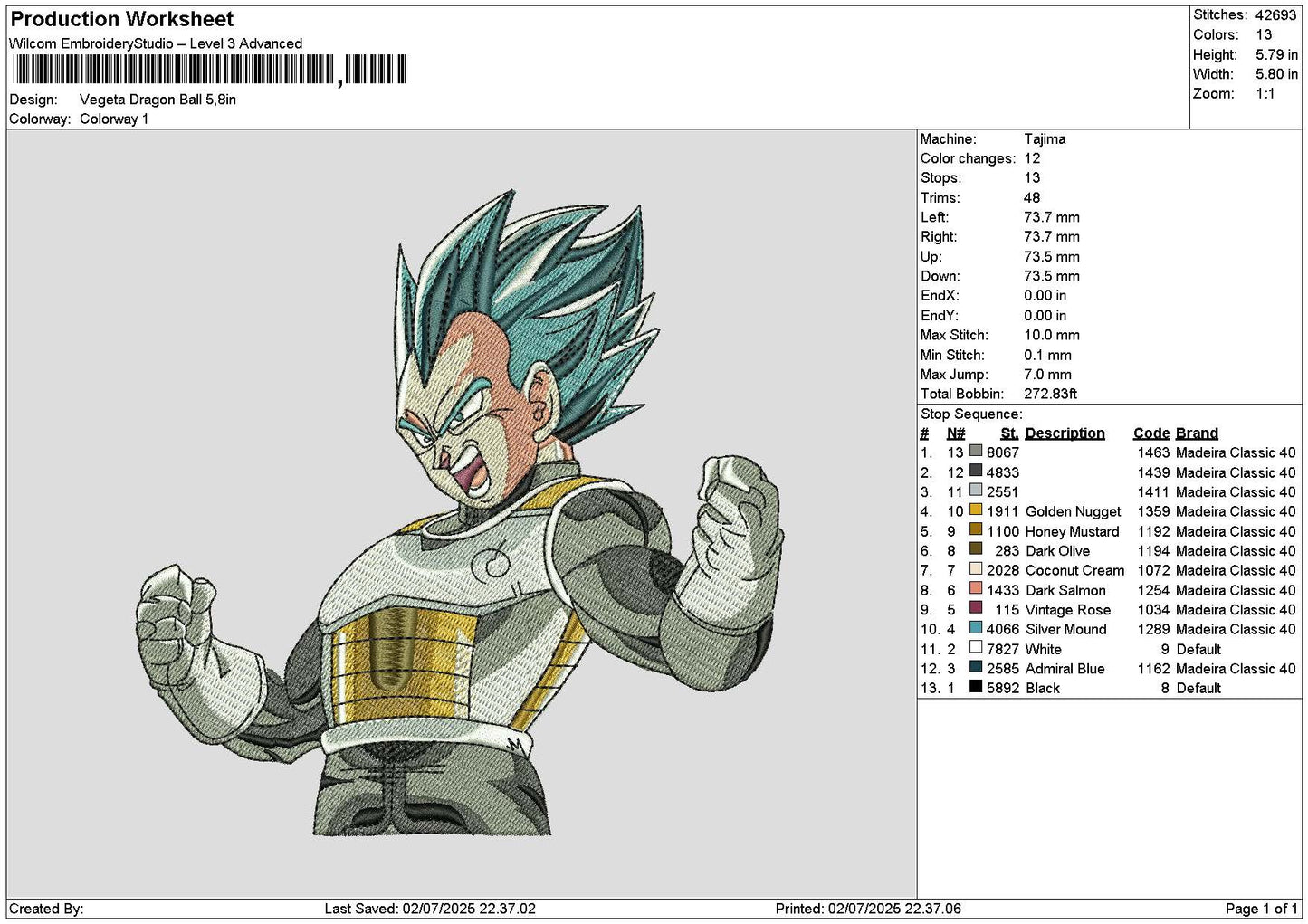This screenshot has height=924, width=1308.
Task: Click the 'Color changes:' label
Action: [x=968, y=158]
